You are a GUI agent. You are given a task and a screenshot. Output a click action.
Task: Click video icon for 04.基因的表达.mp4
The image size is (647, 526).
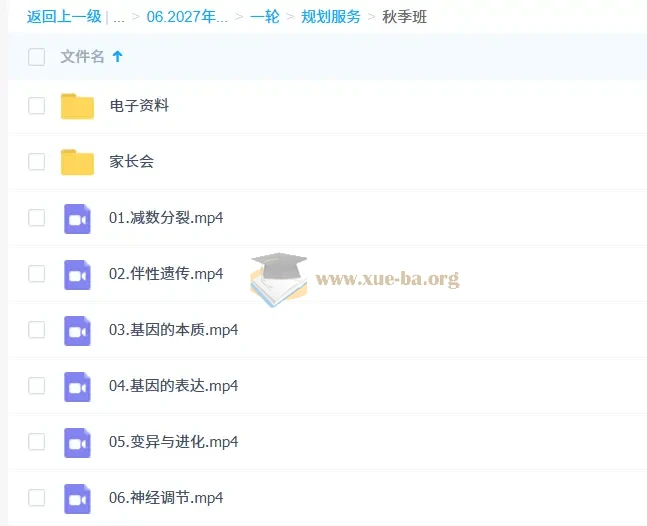(77, 387)
